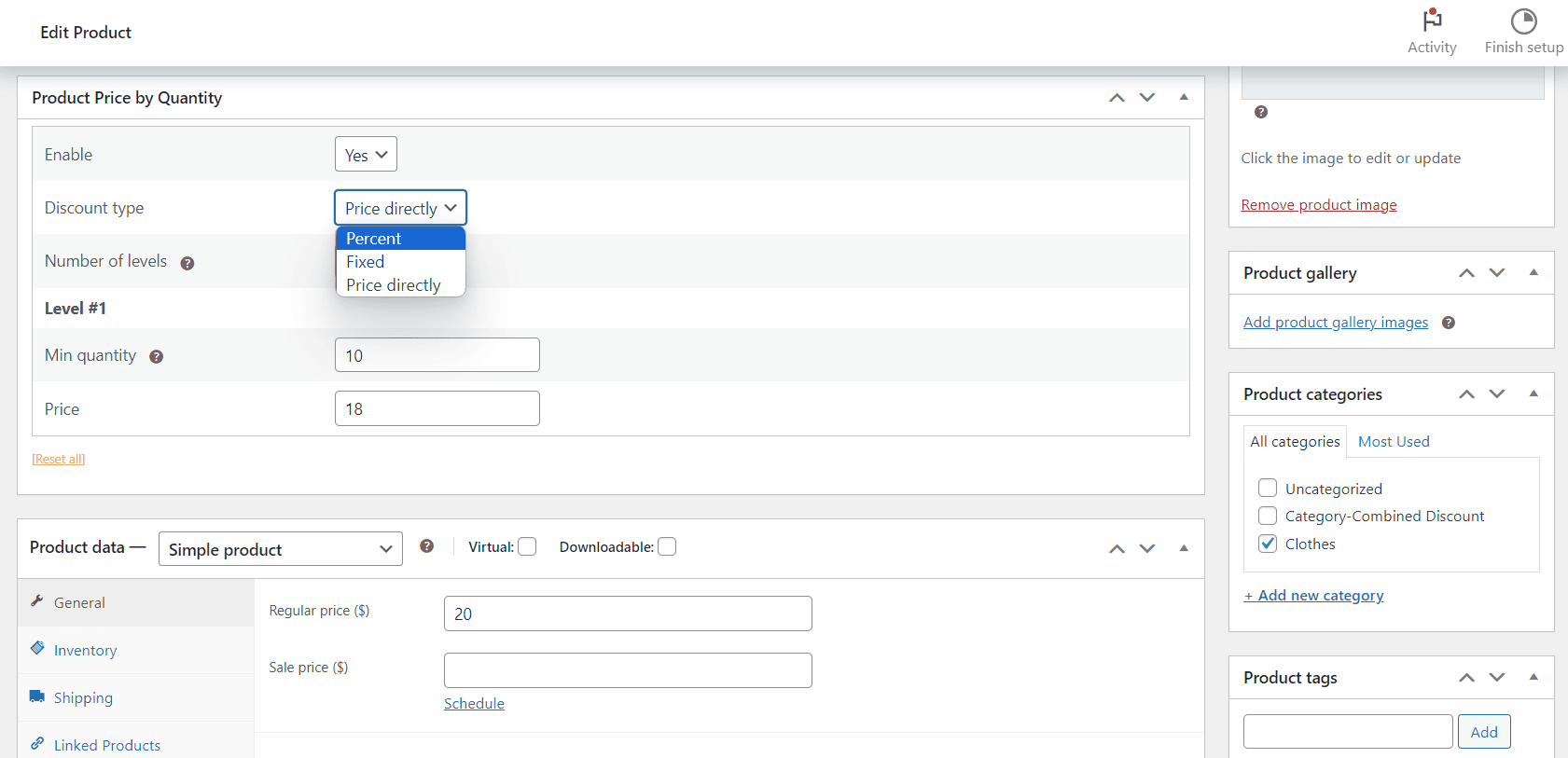Collapse the Product data panel
Screen dimensions: 1568x758
coord(1184,549)
